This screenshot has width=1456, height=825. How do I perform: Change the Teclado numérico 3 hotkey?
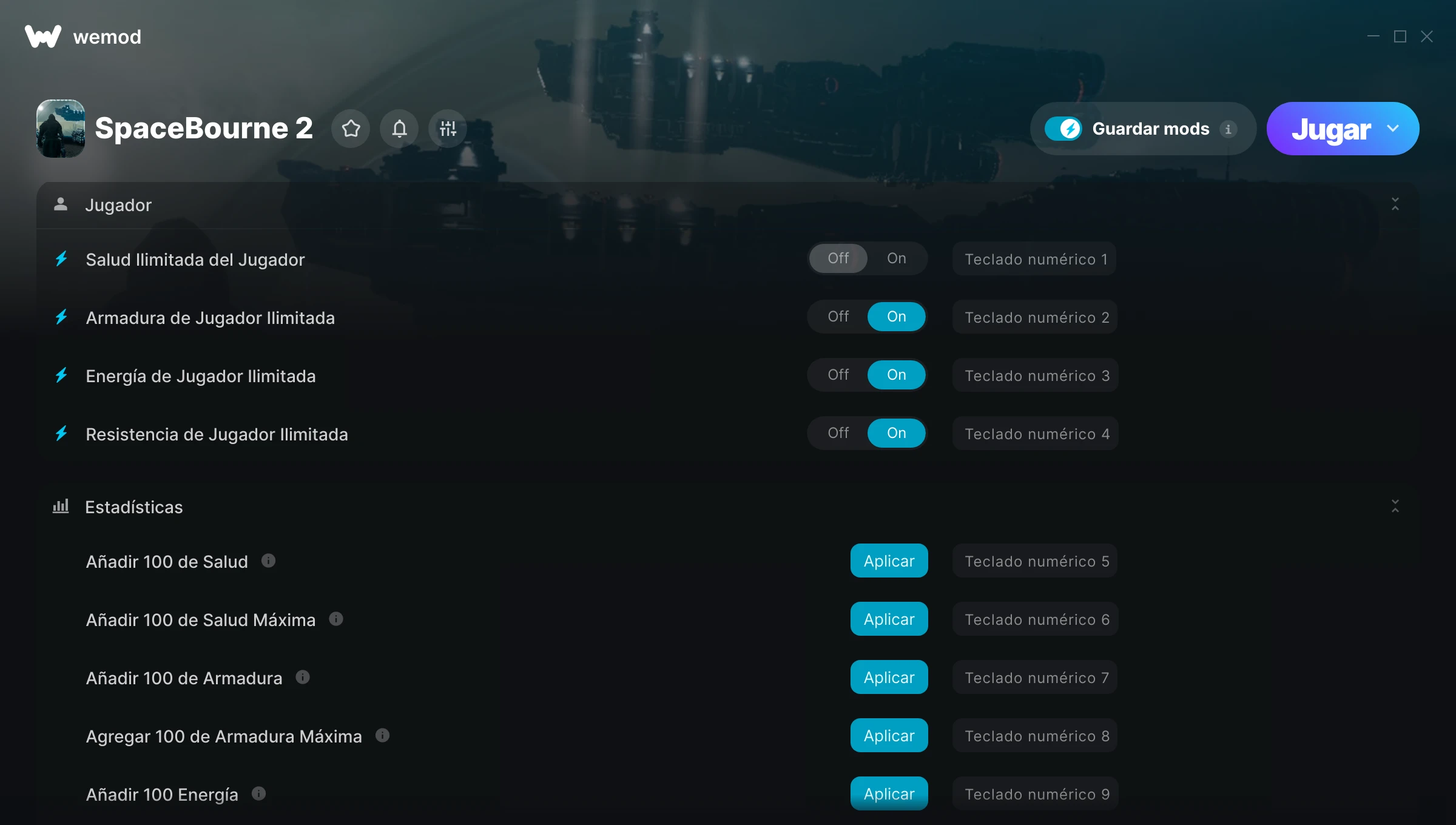(x=1036, y=375)
